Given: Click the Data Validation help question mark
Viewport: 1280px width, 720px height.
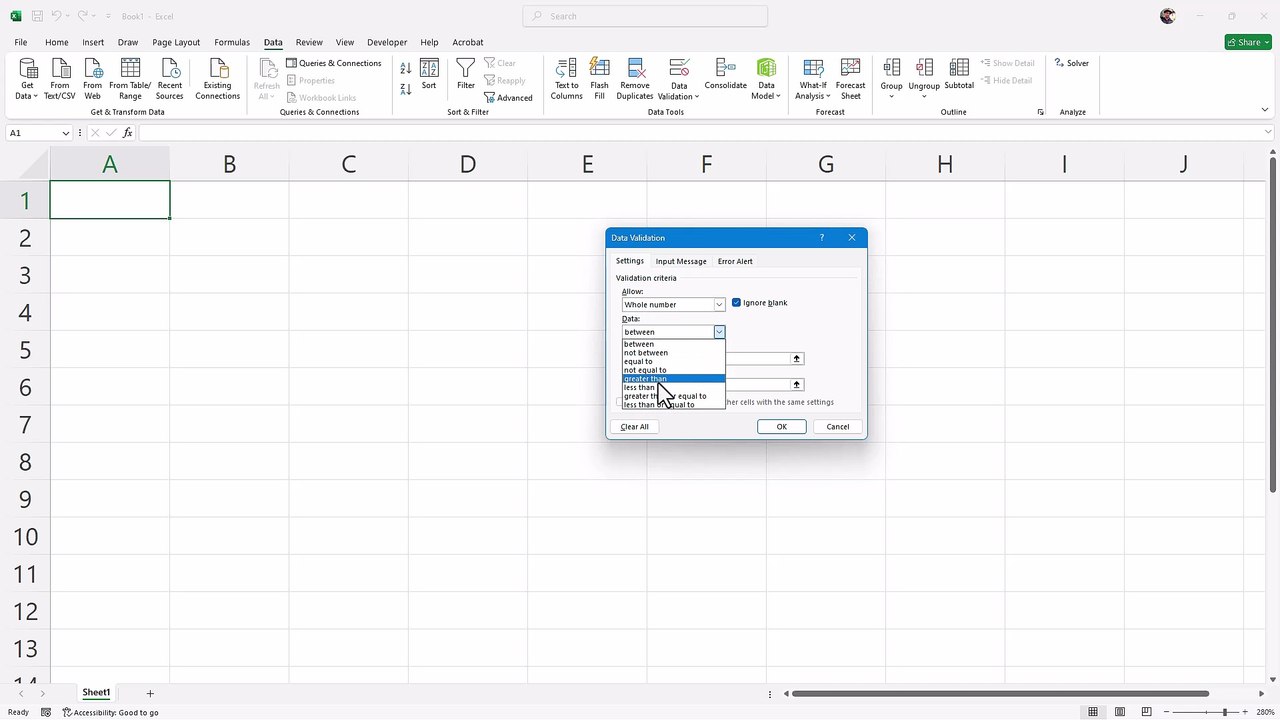Looking at the screenshot, I should pyautogui.click(x=822, y=238).
